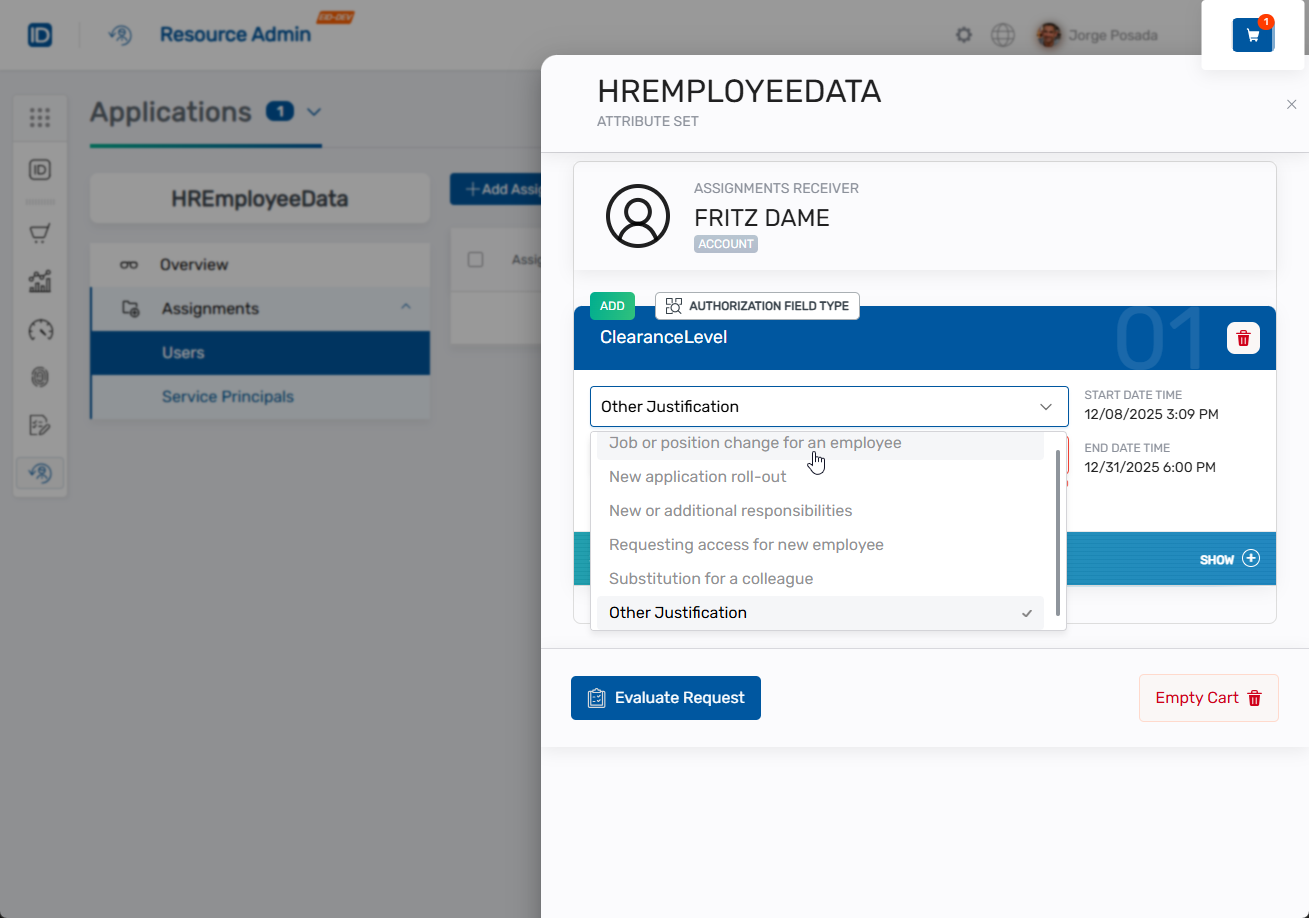Screen dimensions: 1309x918
Task: Open the Other Justification dropdown box
Action: click(828, 407)
